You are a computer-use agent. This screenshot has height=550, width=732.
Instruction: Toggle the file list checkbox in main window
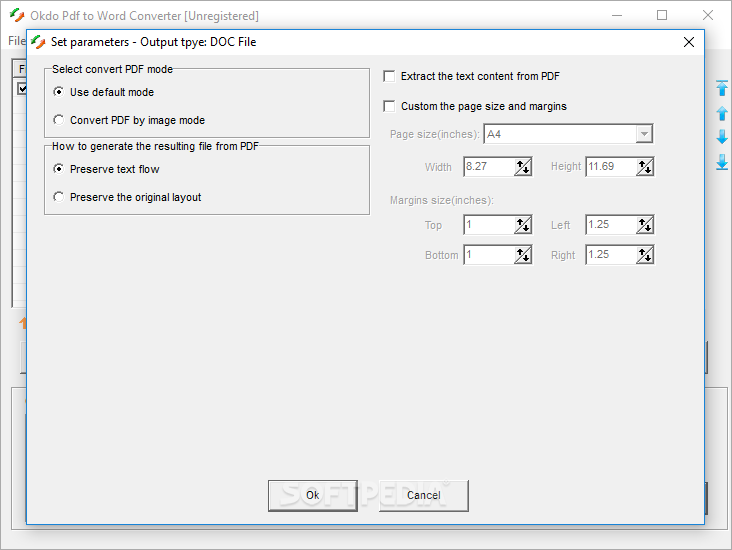(x=21, y=88)
